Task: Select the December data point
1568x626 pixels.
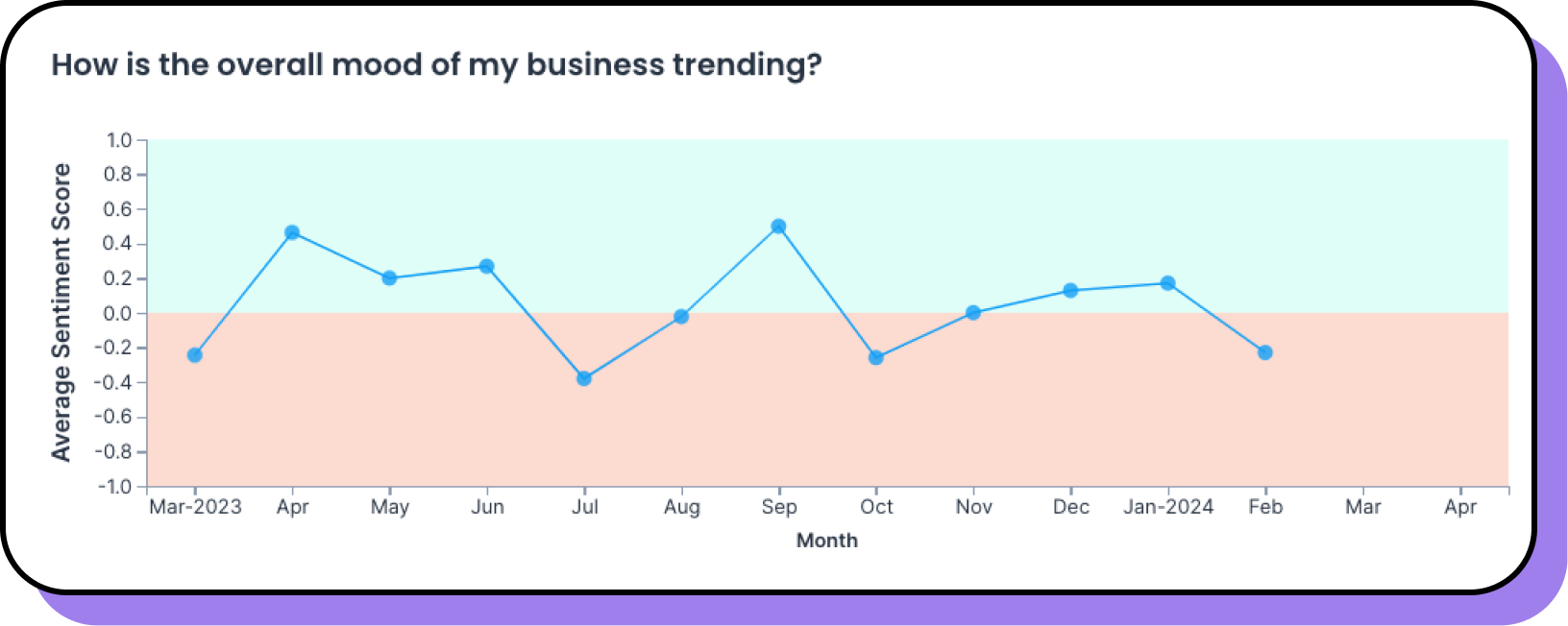Action: click(1070, 290)
